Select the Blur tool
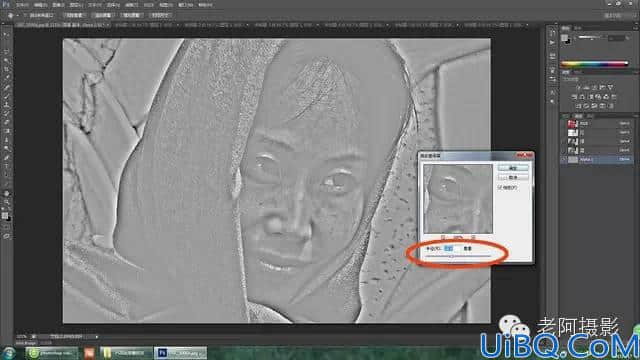 [x=7, y=140]
